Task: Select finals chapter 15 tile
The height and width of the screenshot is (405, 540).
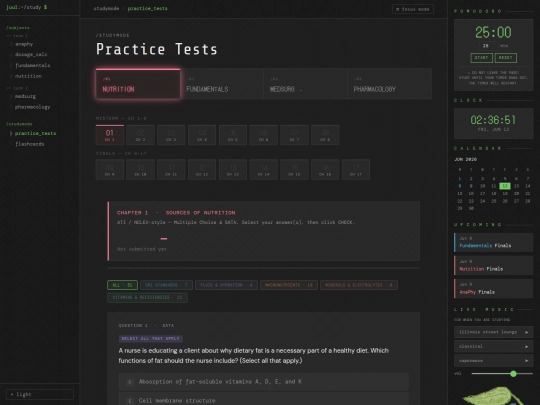Action: [294, 169]
